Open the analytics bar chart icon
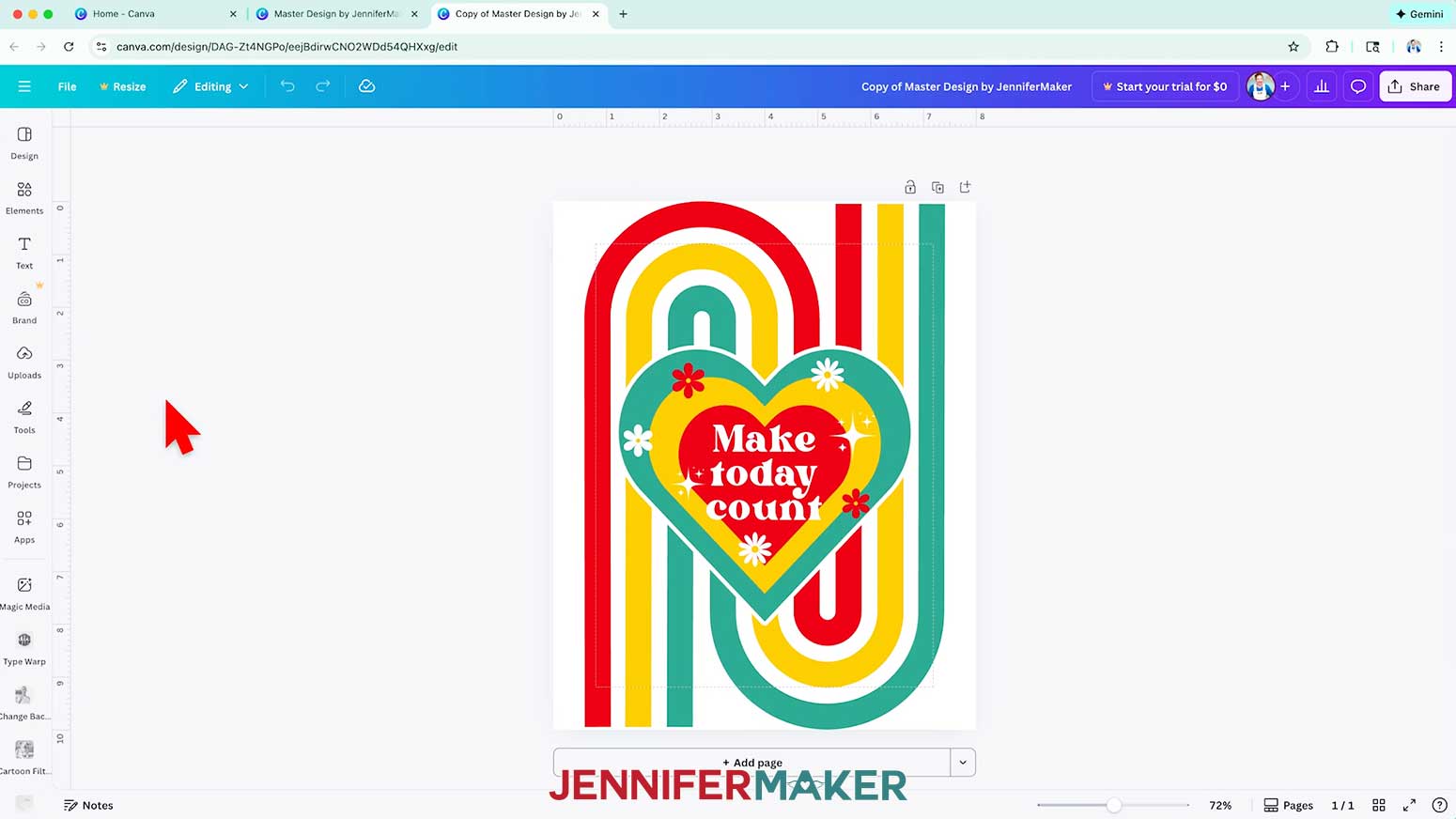Screen dimensions: 1456x819 coord(1322,86)
